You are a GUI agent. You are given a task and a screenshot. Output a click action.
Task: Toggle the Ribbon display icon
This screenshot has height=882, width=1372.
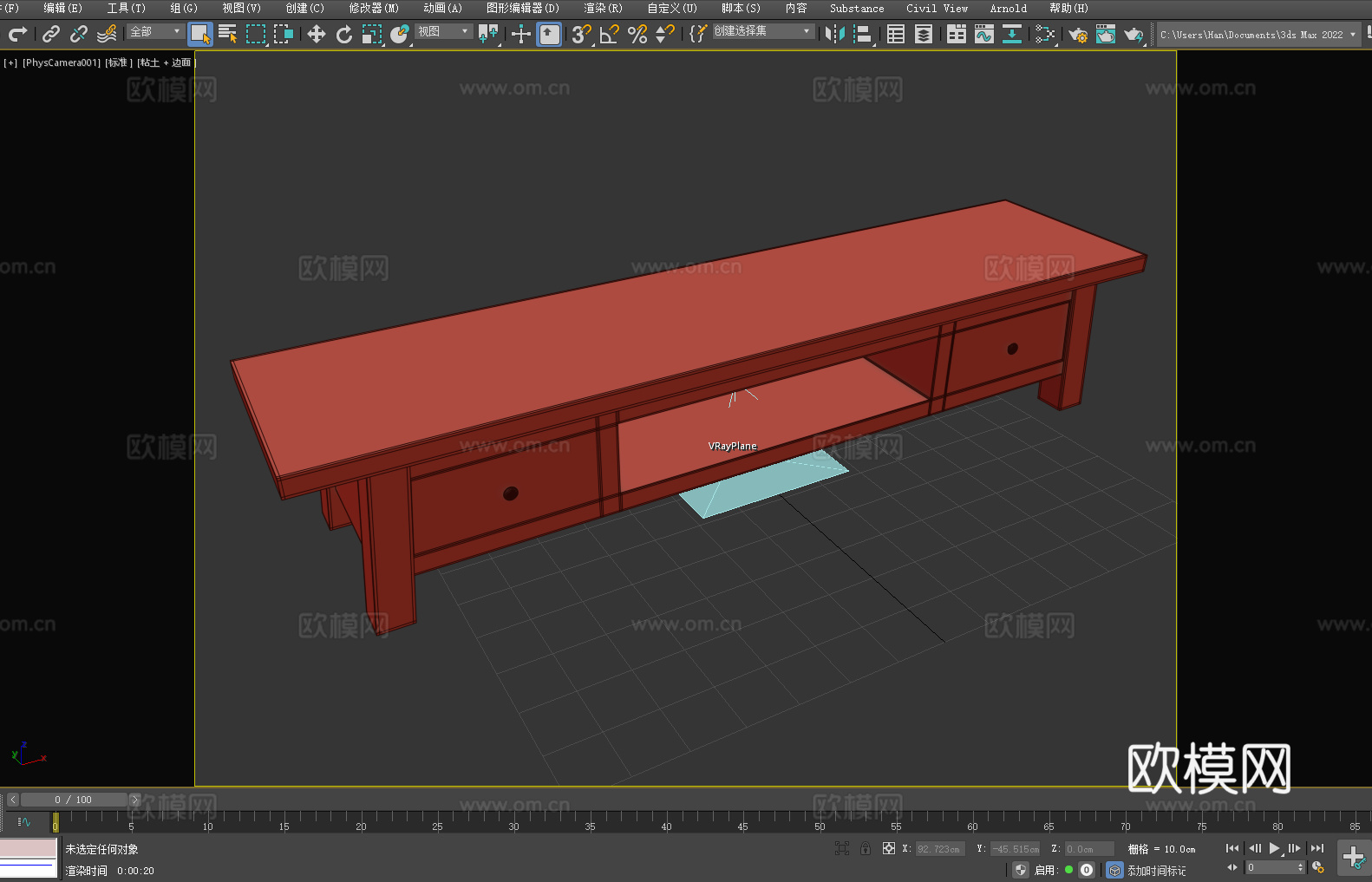[x=957, y=34]
